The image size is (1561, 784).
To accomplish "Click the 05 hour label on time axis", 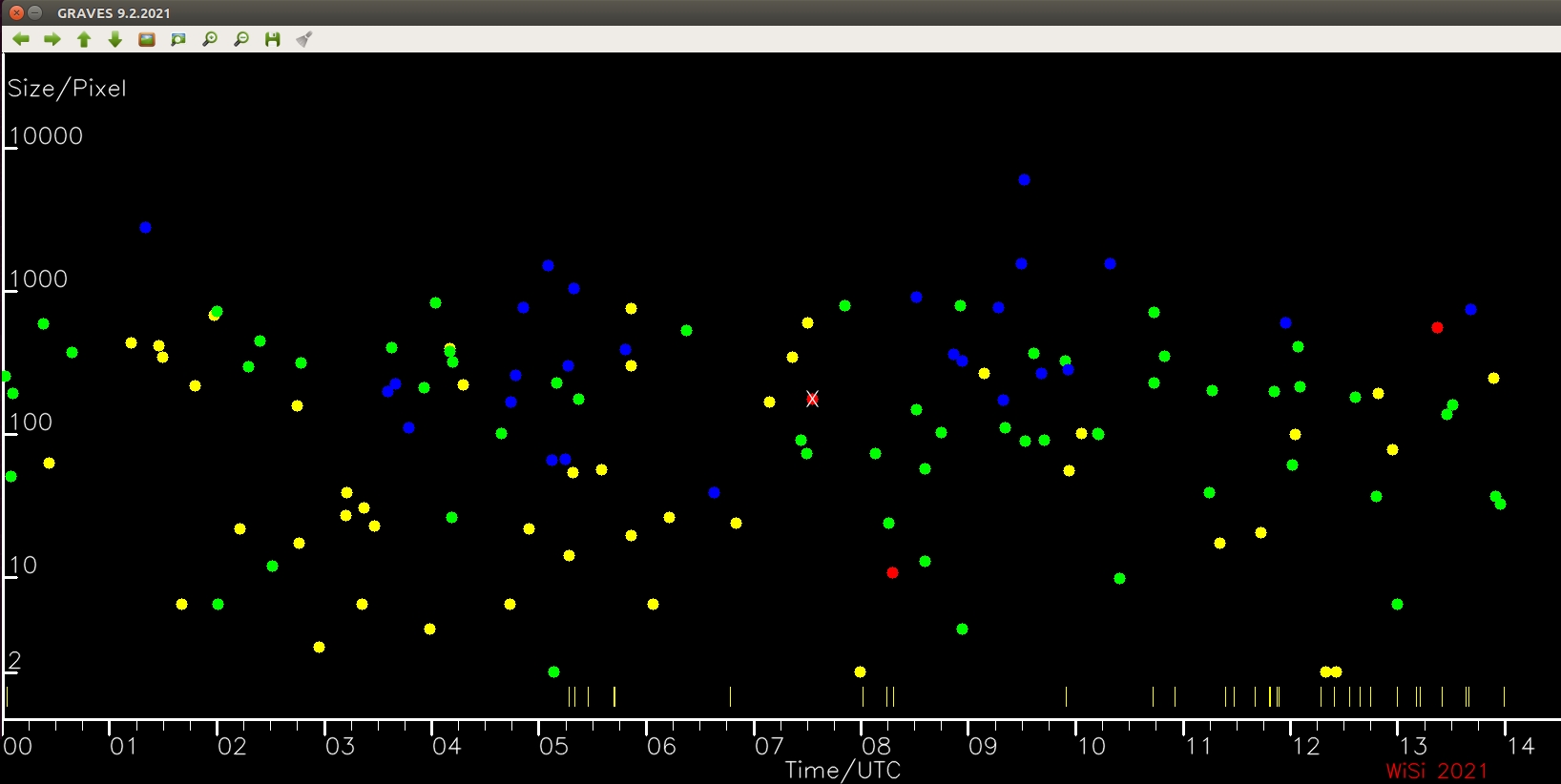I will tap(553, 746).
